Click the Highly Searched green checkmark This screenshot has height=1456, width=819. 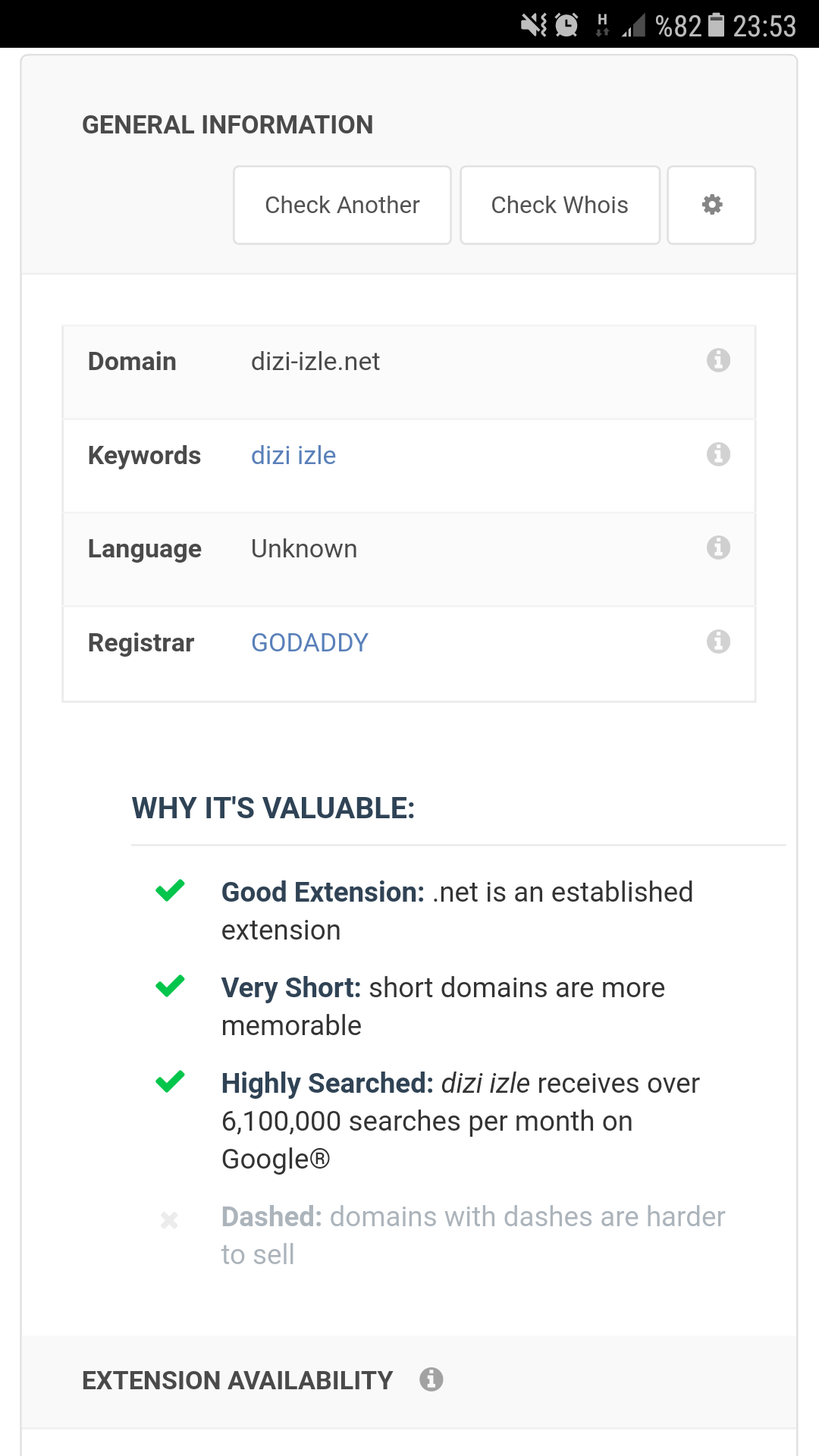pos(170,1081)
